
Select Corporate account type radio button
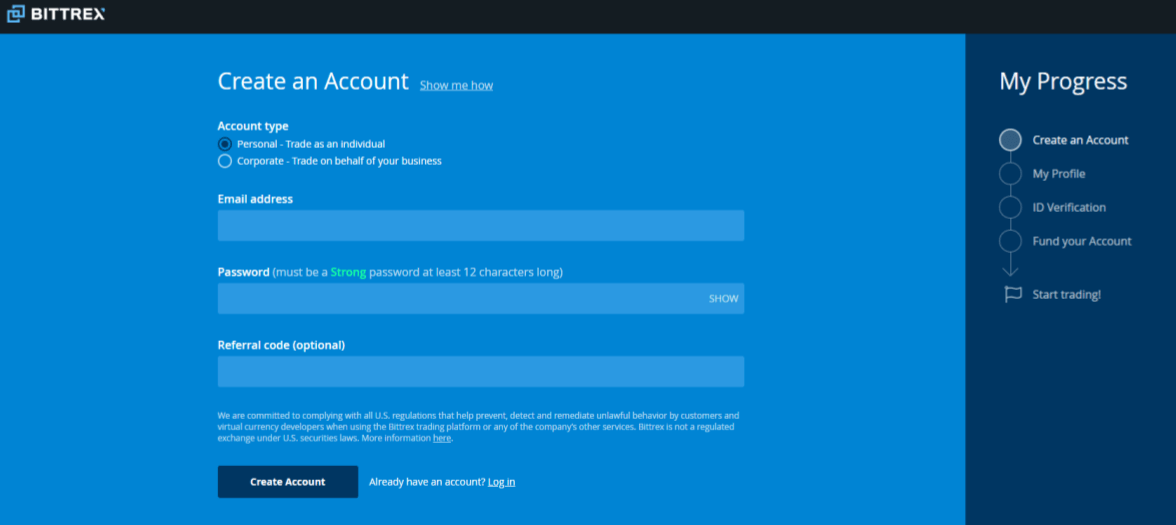click(224, 161)
